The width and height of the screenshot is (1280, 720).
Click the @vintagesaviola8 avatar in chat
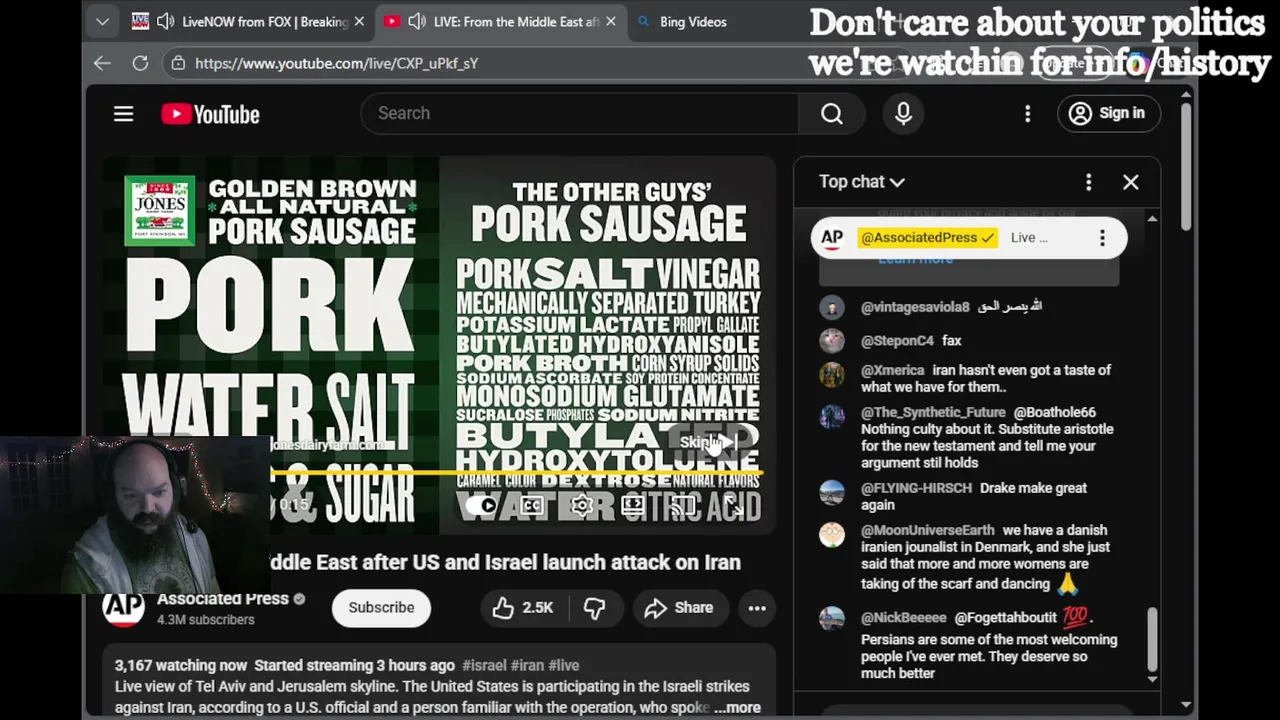pyautogui.click(x=832, y=307)
